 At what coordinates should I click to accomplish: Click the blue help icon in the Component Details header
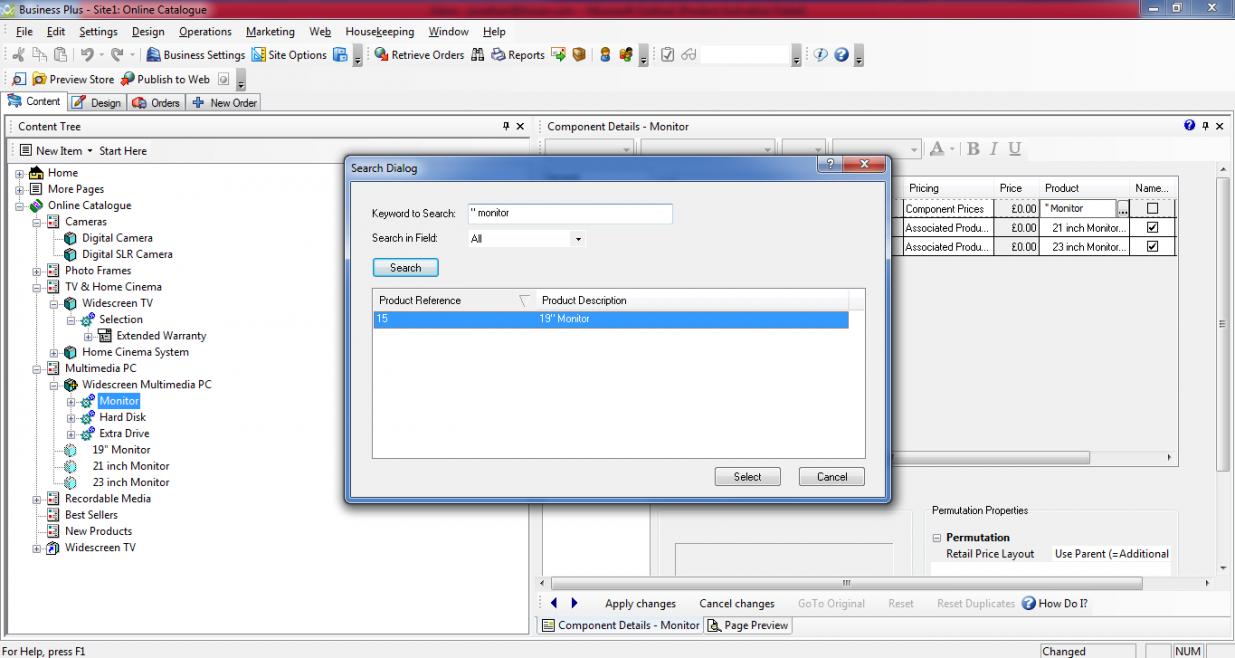pyautogui.click(x=1189, y=126)
